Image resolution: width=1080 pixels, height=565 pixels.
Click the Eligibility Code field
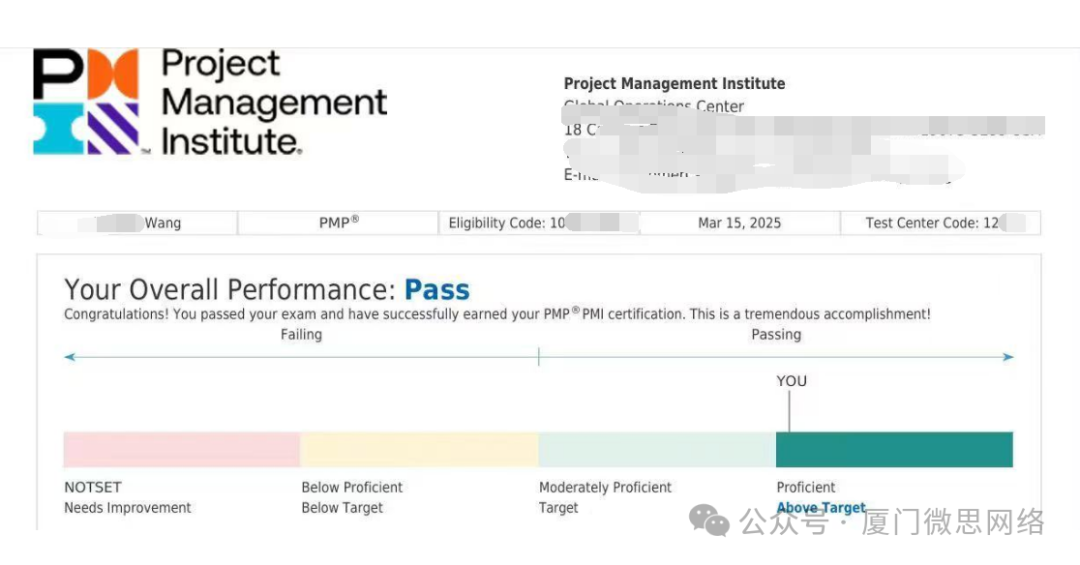(539, 223)
